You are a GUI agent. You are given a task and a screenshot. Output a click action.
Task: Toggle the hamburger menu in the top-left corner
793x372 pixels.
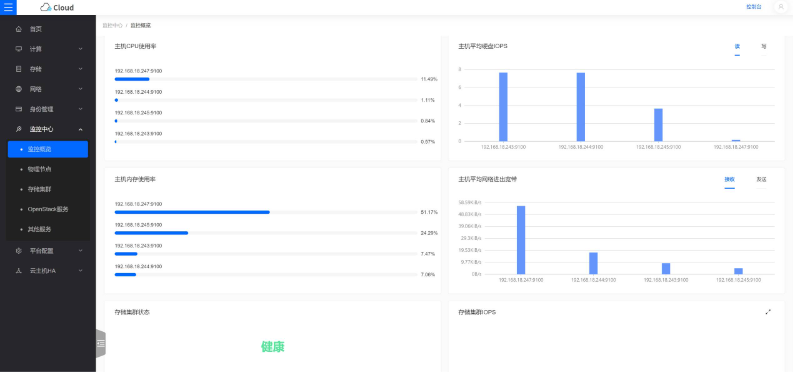pyautogui.click(x=8, y=7)
